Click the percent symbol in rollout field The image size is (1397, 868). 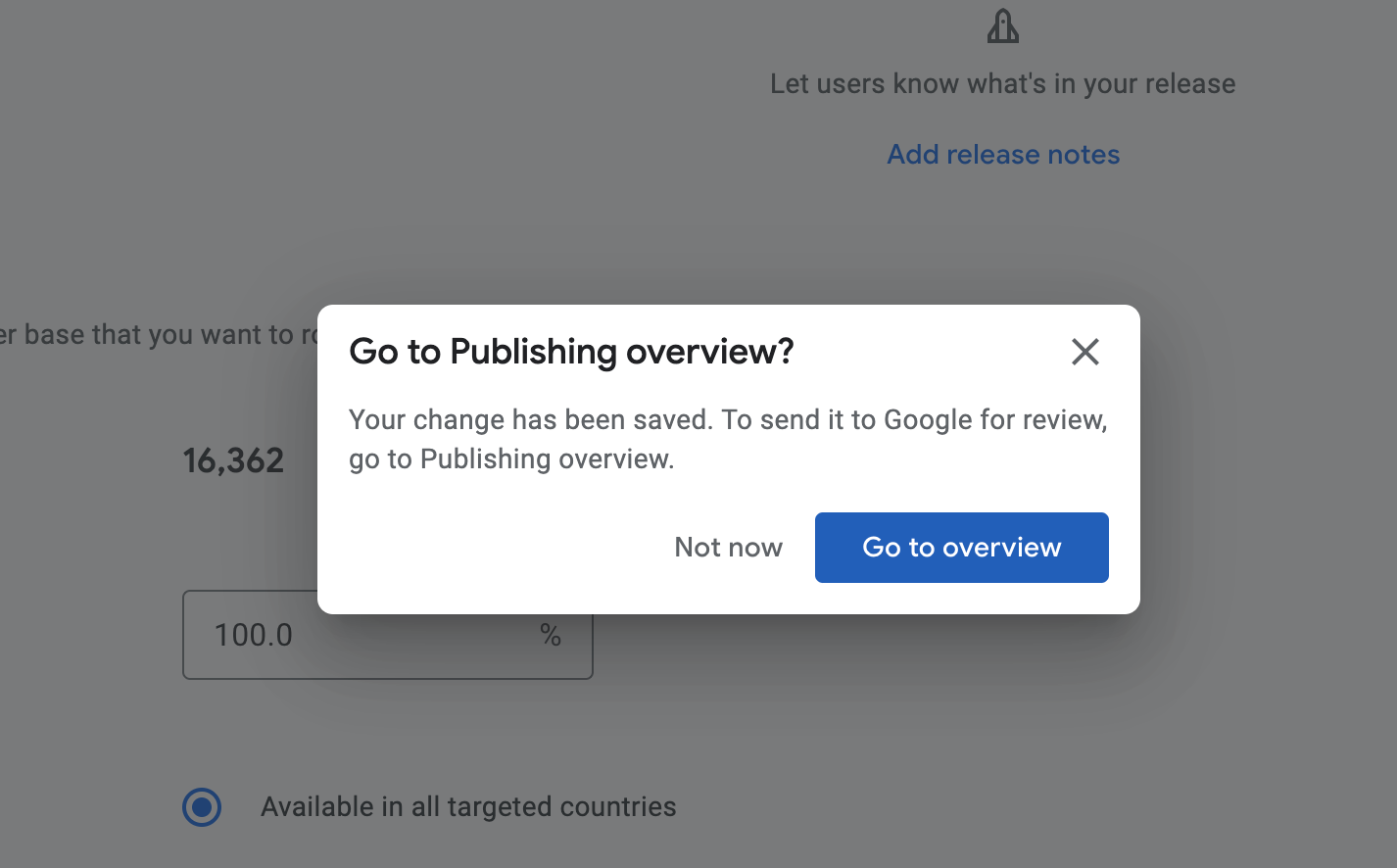point(551,636)
